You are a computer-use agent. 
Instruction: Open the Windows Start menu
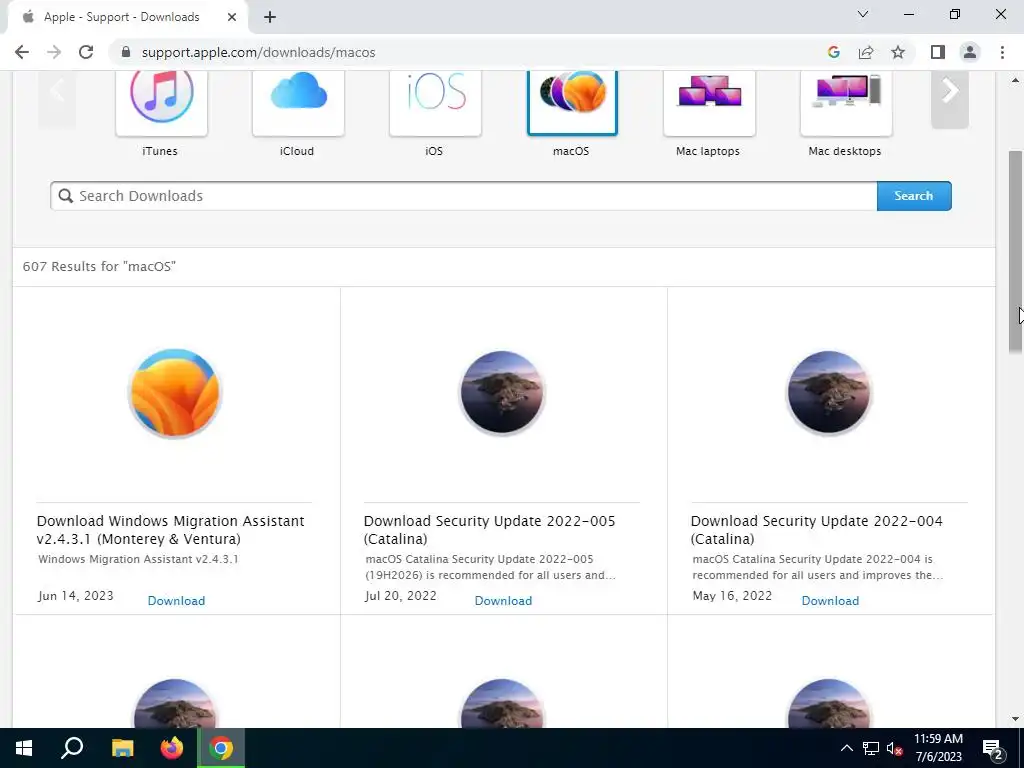point(24,748)
